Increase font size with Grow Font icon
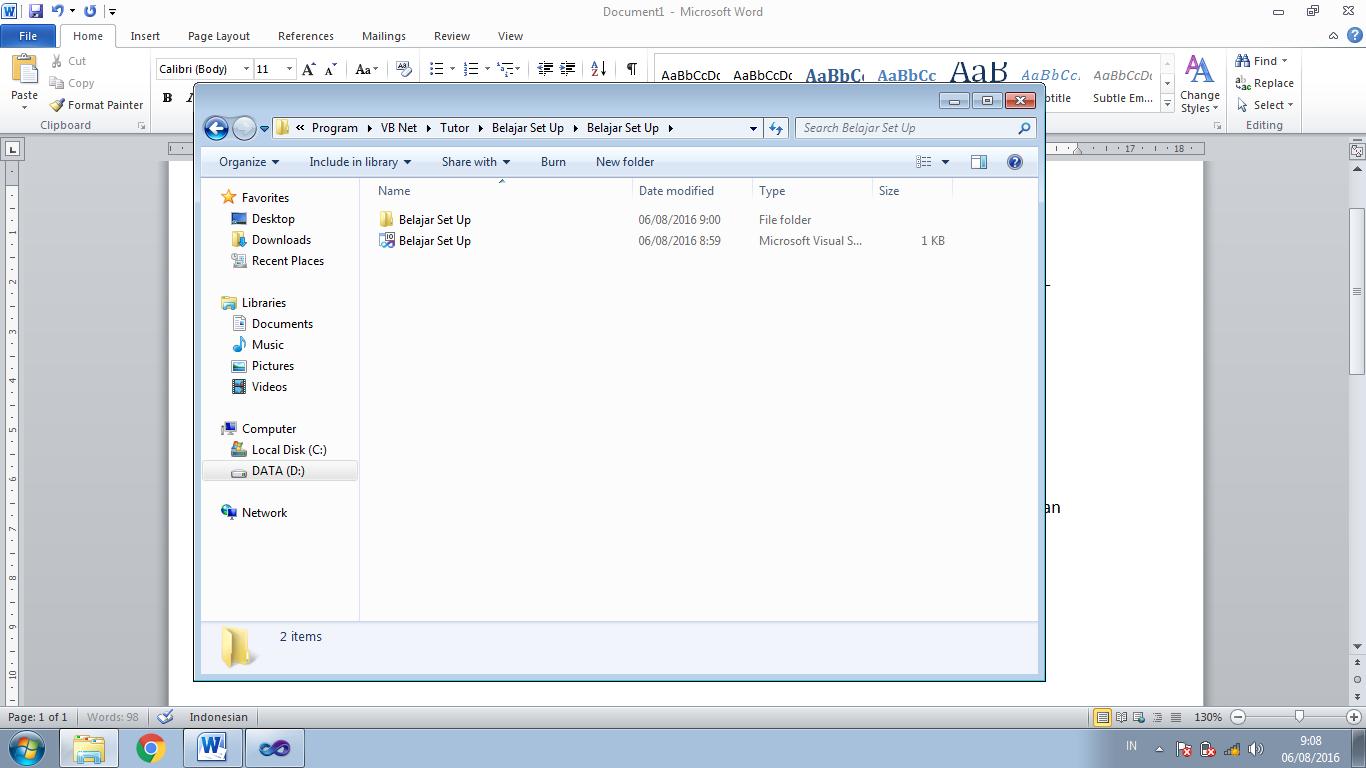Viewport: 1366px width, 768px height. 309,69
